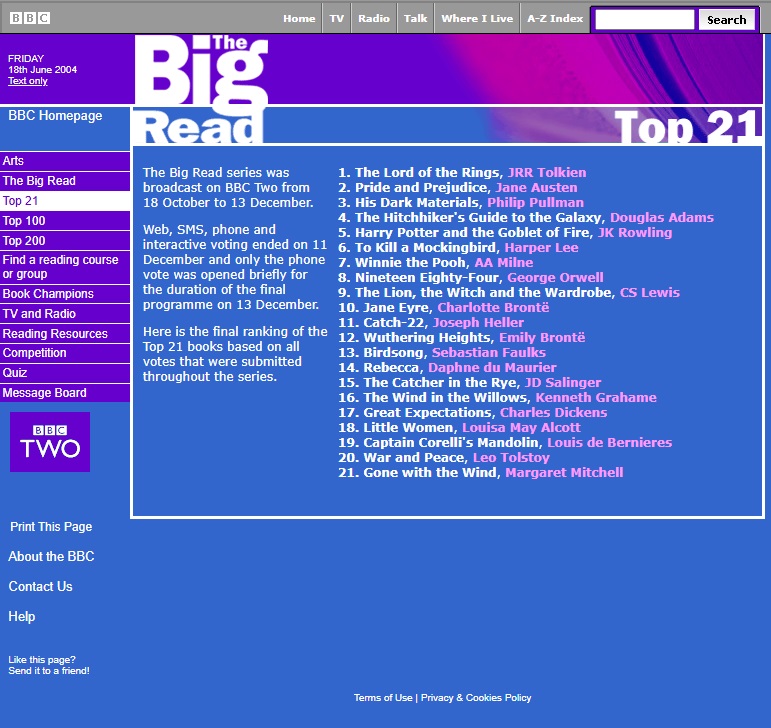Open Book Champions sidebar item
This screenshot has width=771, height=728.
65,294
